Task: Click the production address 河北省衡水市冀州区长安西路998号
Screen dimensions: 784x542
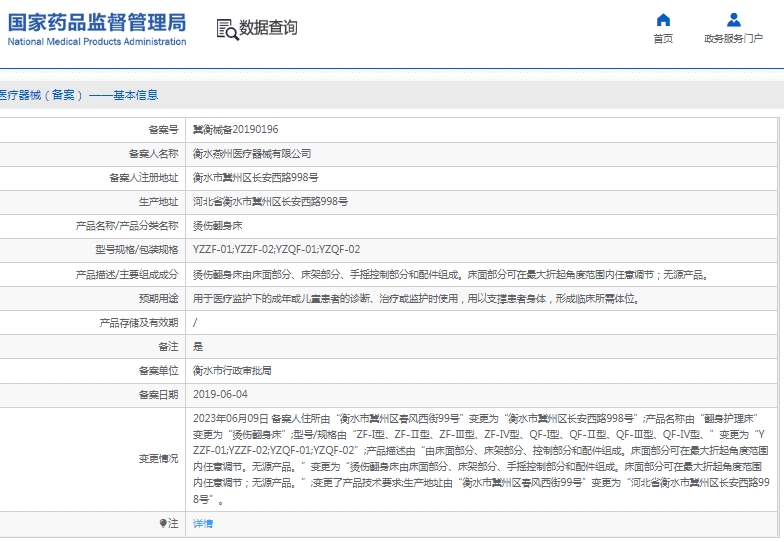Action: pos(270,202)
